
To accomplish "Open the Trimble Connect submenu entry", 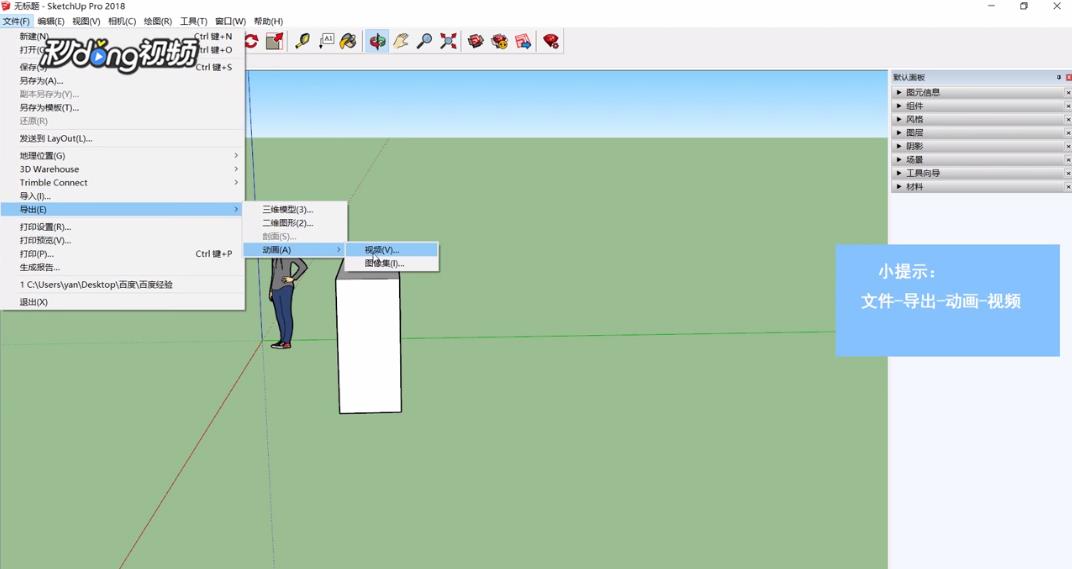I will point(122,183).
